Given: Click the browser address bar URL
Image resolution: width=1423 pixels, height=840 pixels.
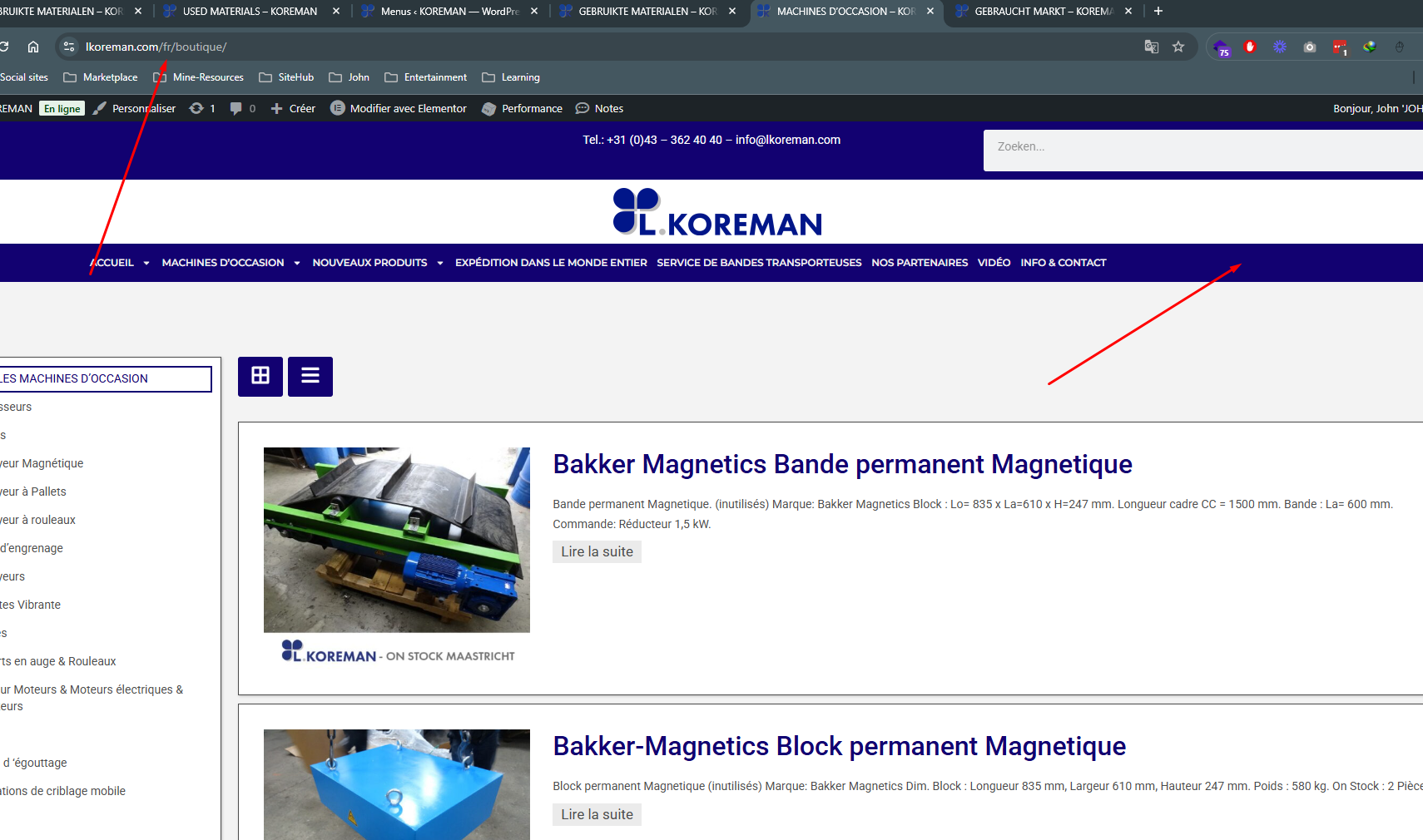Looking at the screenshot, I should [x=156, y=47].
